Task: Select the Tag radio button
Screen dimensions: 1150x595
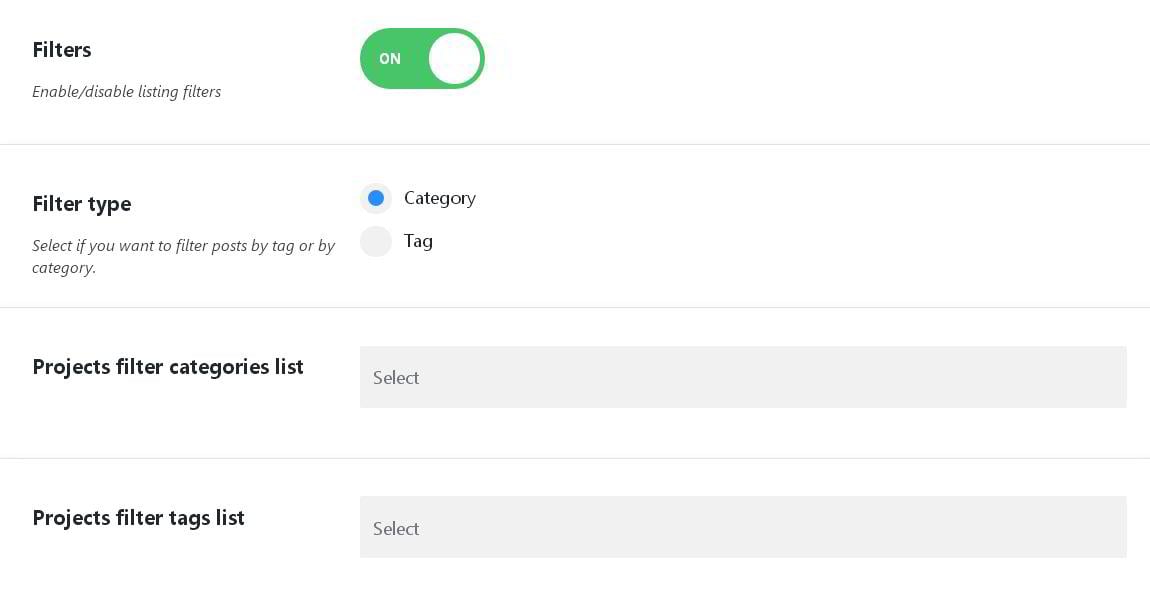Action: 376,241
